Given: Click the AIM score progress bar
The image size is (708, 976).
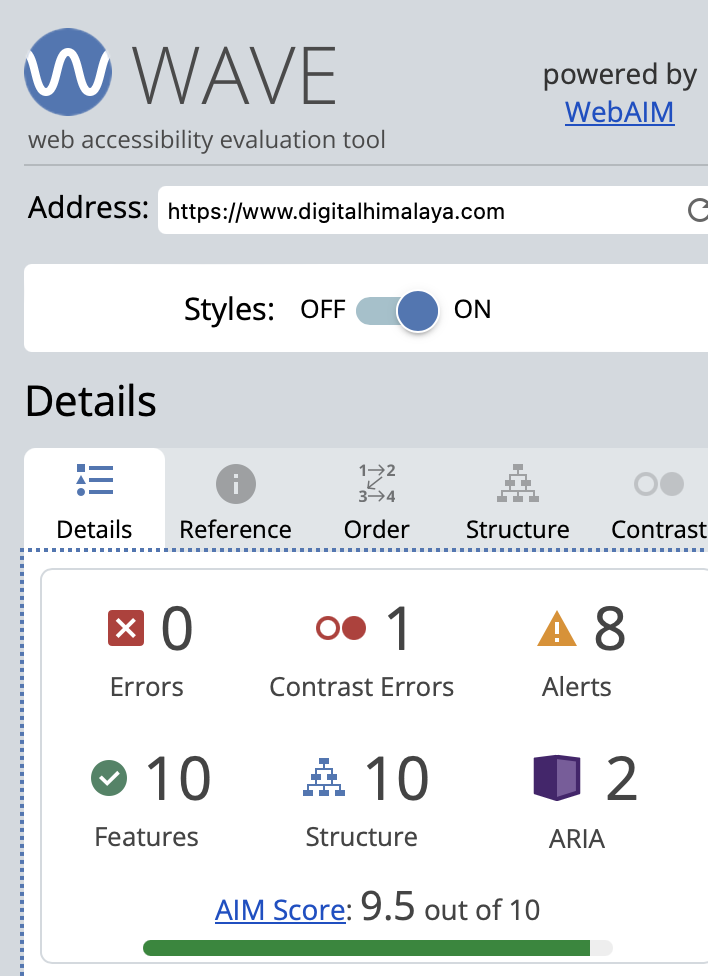Looking at the screenshot, I should point(378,947).
